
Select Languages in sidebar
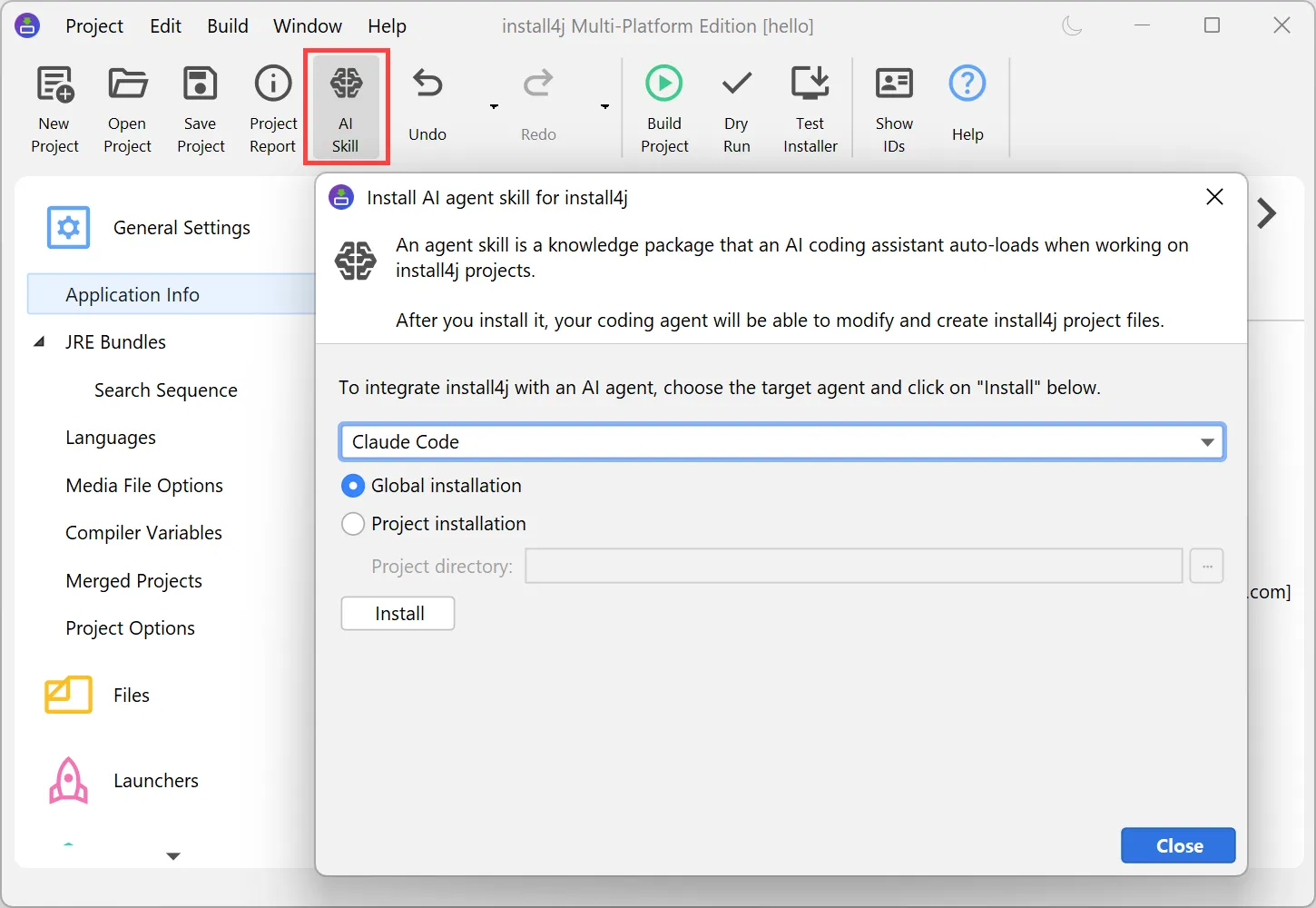111,438
